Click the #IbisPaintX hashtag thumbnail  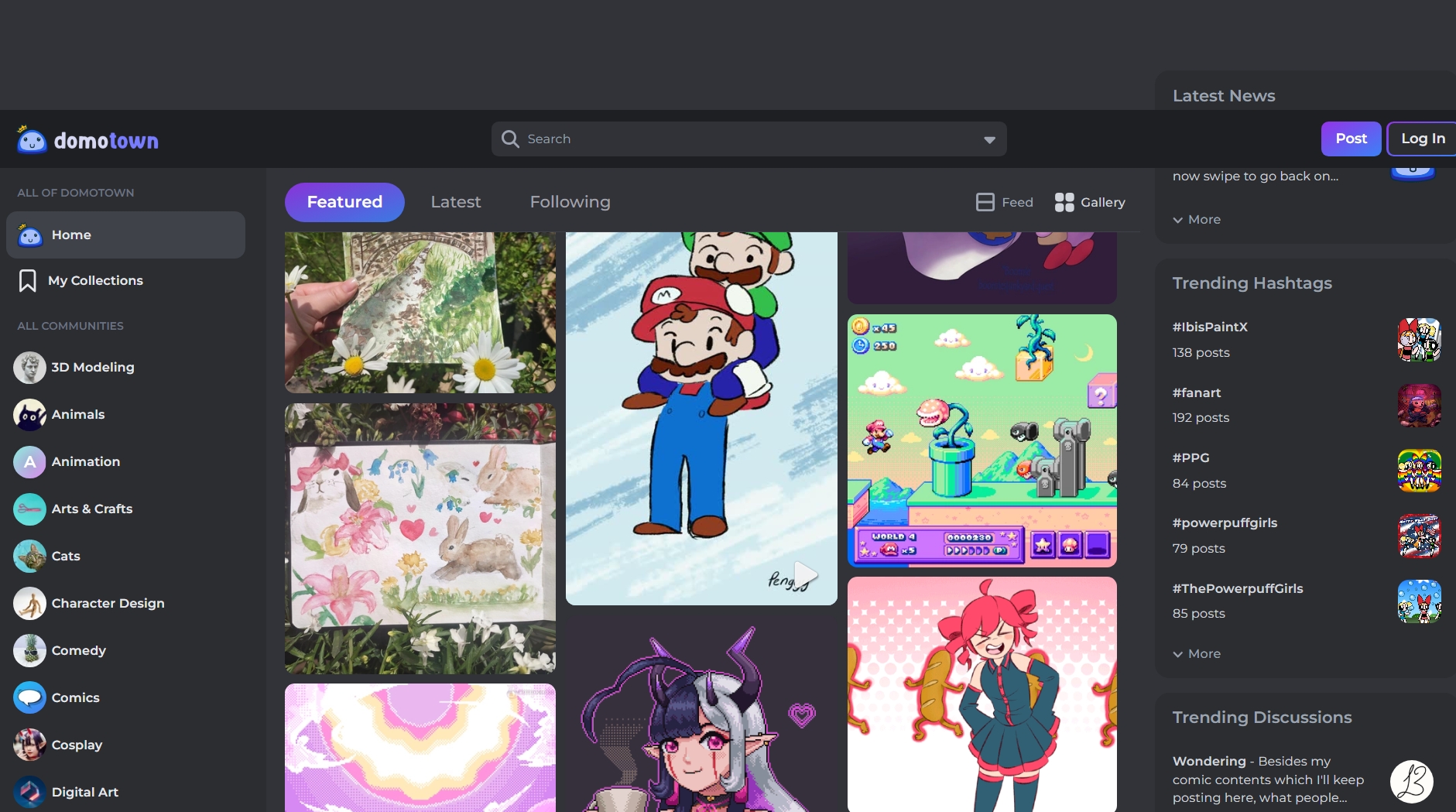[1419, 340]
